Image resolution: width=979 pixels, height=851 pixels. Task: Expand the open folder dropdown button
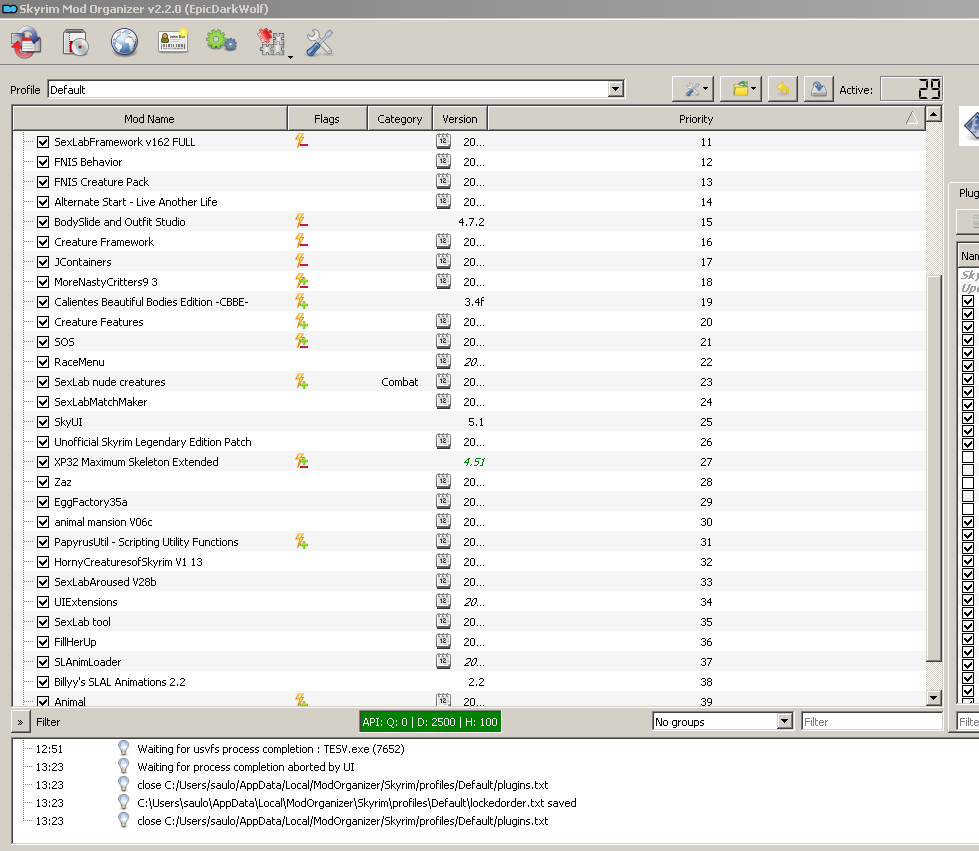(740, 89)
